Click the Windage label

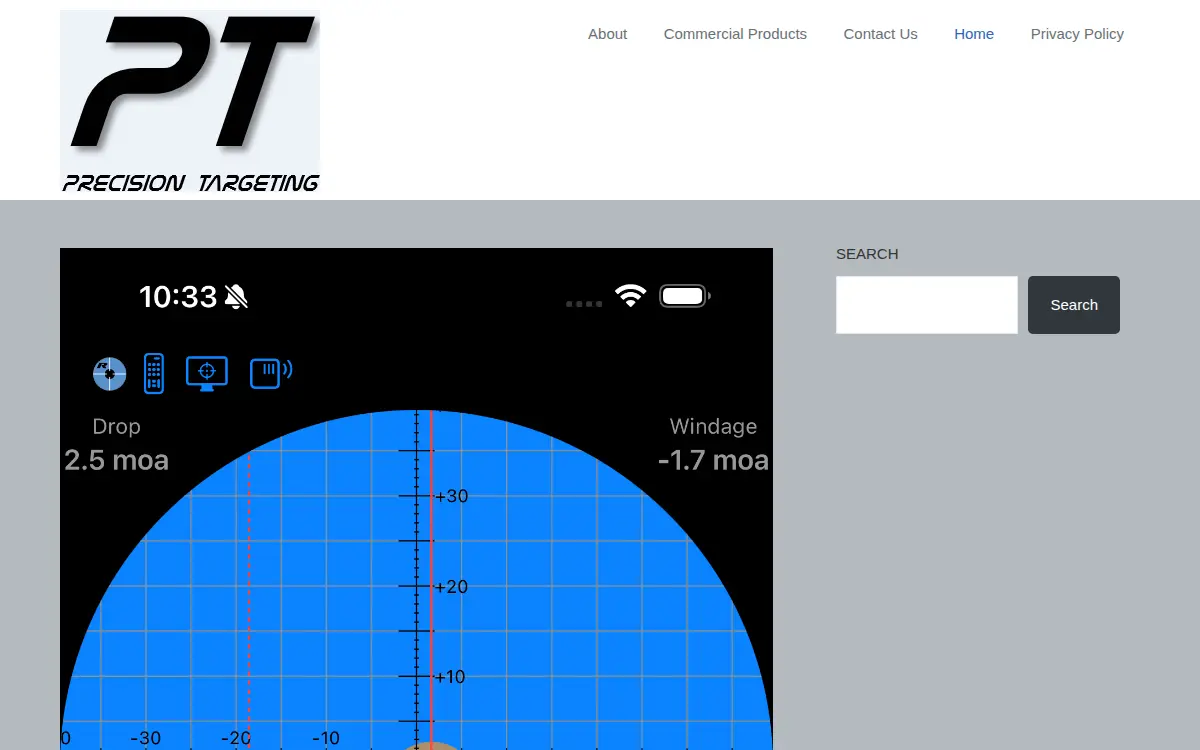coord(713,426)
